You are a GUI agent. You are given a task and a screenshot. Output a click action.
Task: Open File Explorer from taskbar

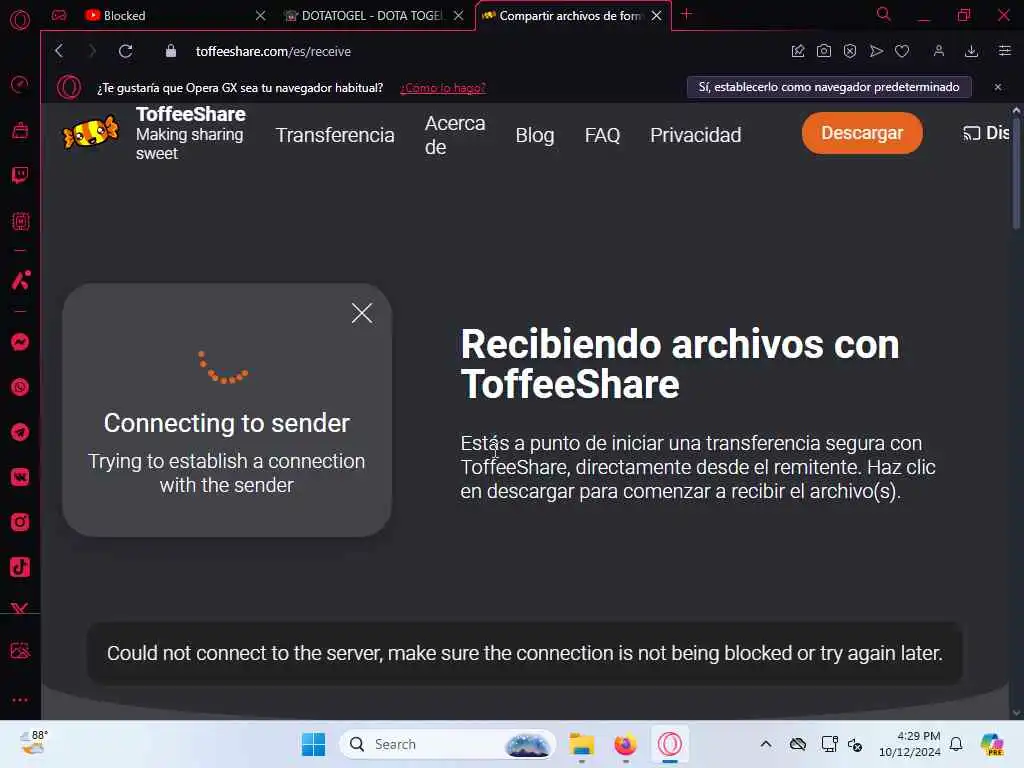tap(581, 744)
